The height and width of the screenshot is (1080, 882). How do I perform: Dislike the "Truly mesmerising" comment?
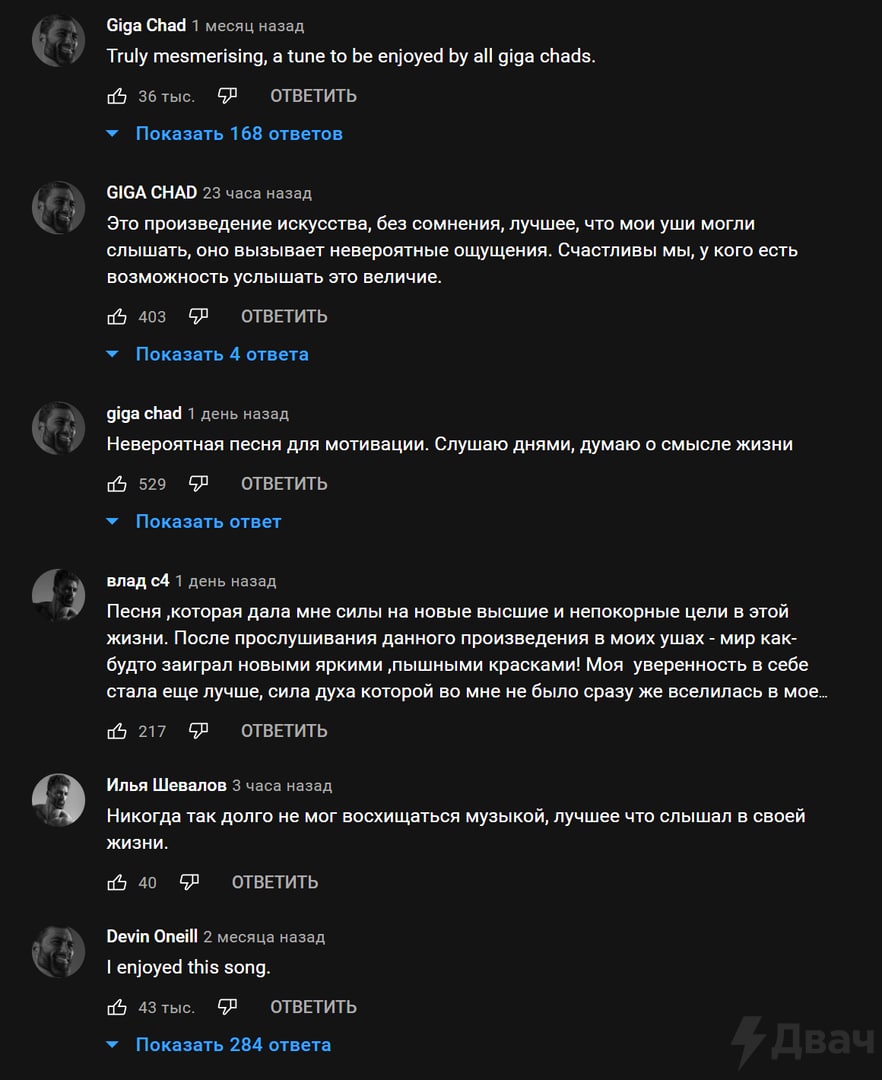point(227,96)
